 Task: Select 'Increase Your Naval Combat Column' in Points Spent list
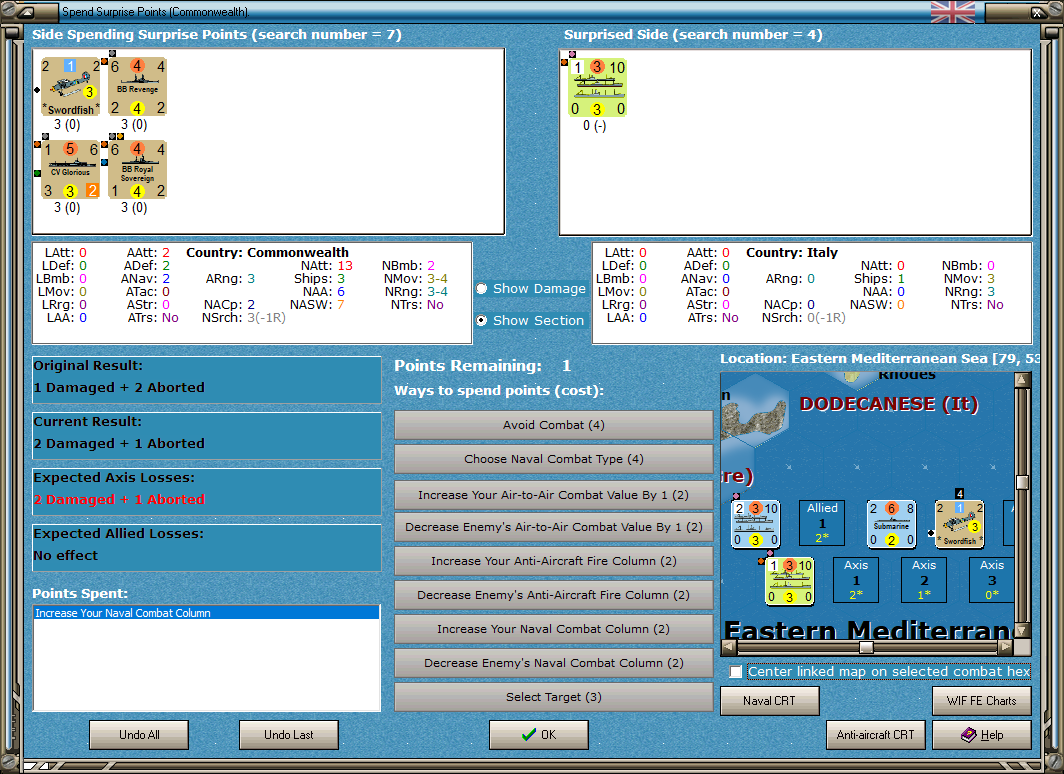(206, 613)
